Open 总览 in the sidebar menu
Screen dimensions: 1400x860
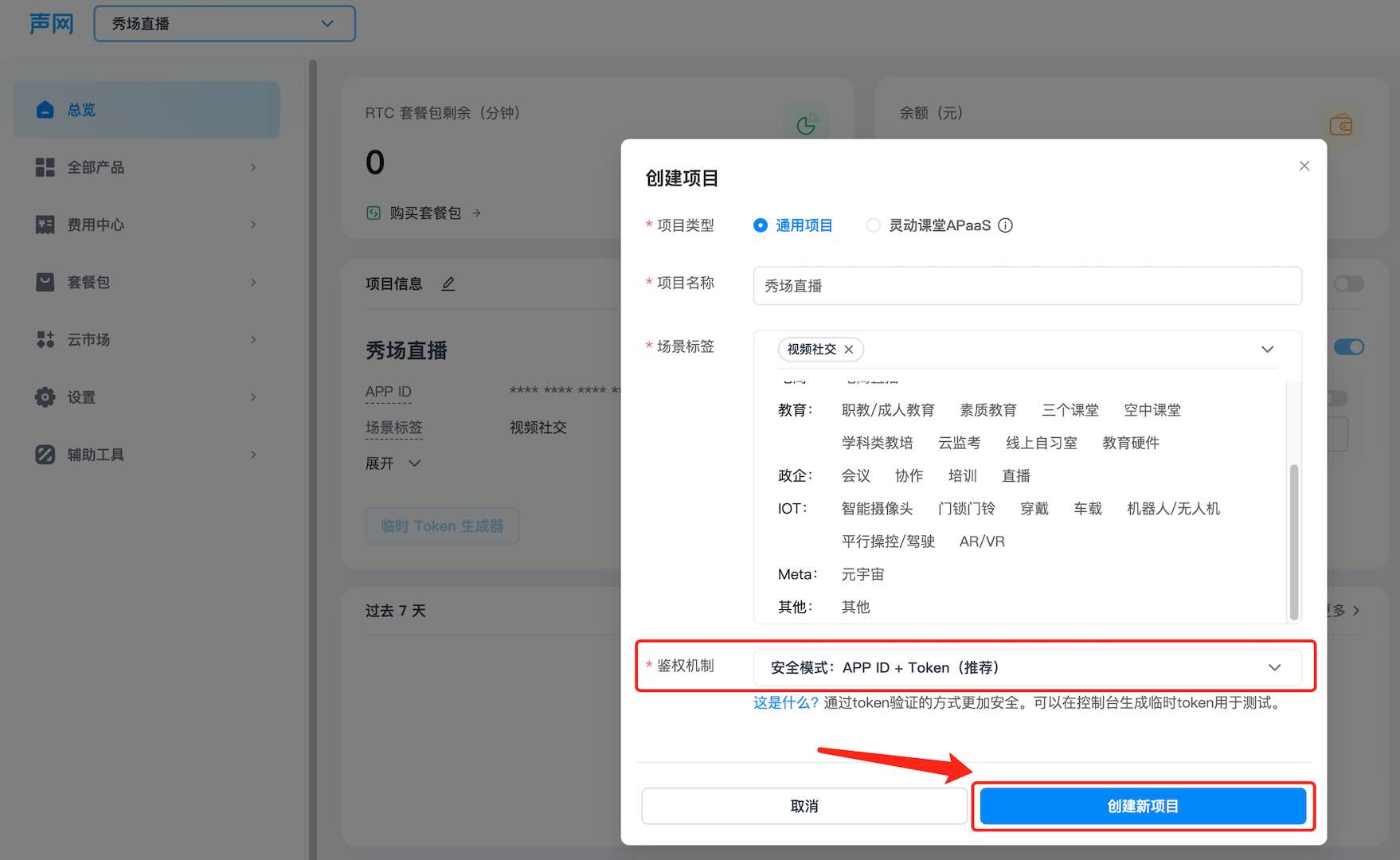[147, 110]
